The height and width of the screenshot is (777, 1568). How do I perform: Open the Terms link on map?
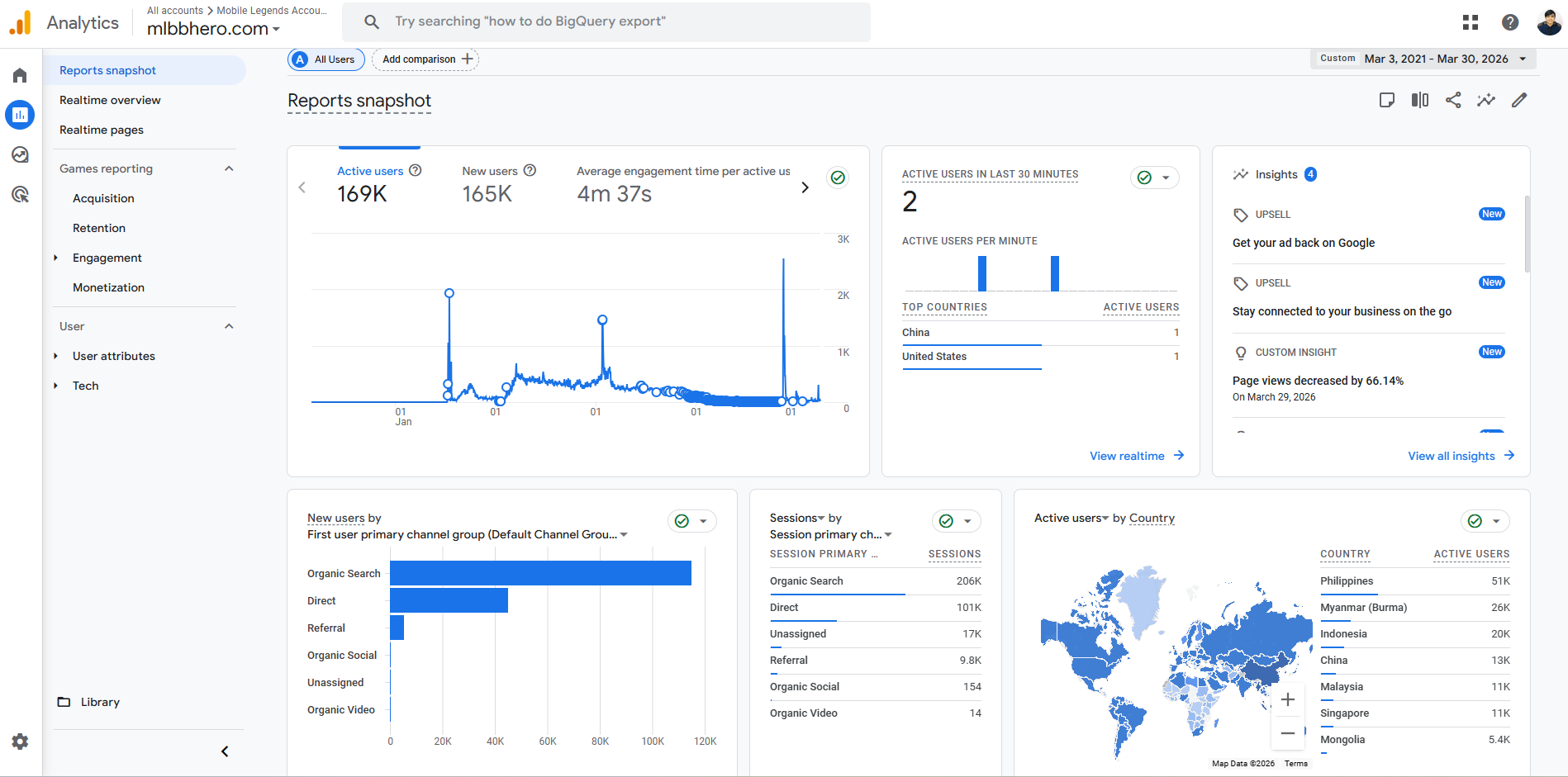tap(1296, 764)
